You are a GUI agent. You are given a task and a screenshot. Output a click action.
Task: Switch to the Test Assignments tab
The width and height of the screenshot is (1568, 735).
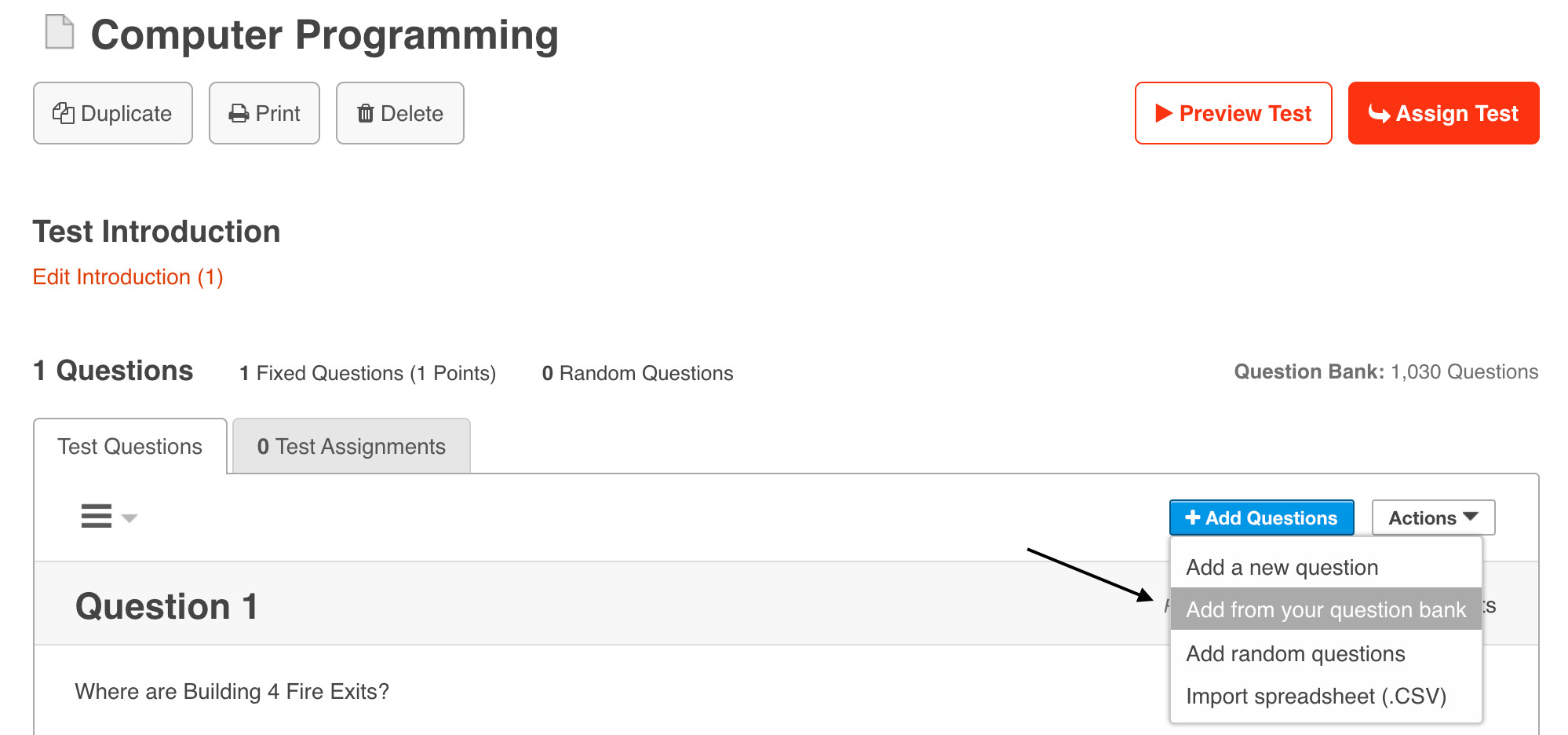point(352,447)
